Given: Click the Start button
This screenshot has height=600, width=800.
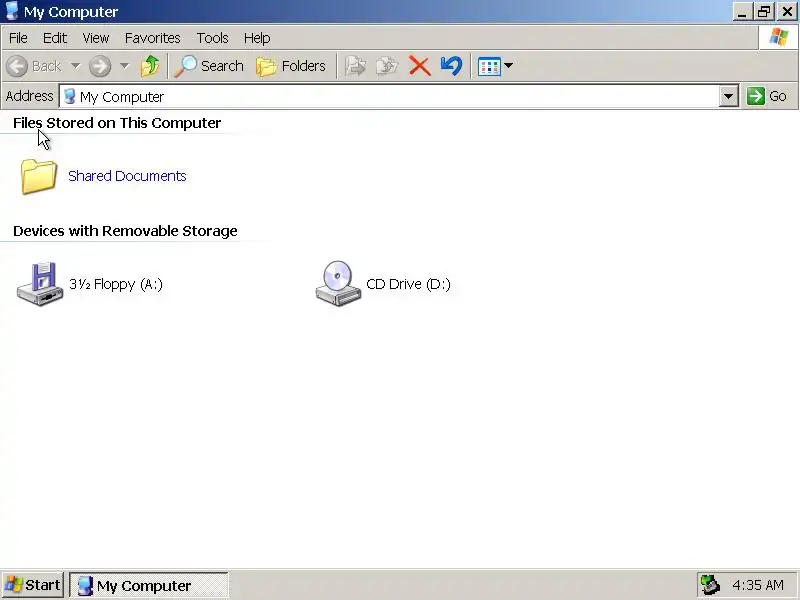Looking at the screenshot, I should [x=33, y=585].
